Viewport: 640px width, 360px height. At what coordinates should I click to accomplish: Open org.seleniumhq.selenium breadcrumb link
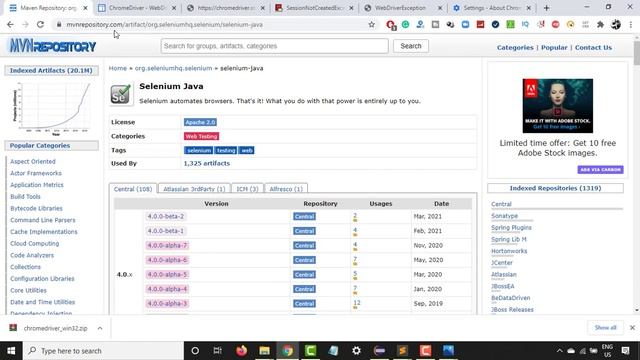coord(173,68)
